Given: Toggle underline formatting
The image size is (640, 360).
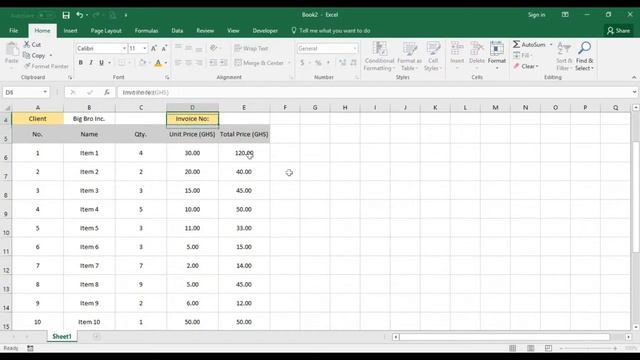Looking at the screenshot, I should coord(101,62).
